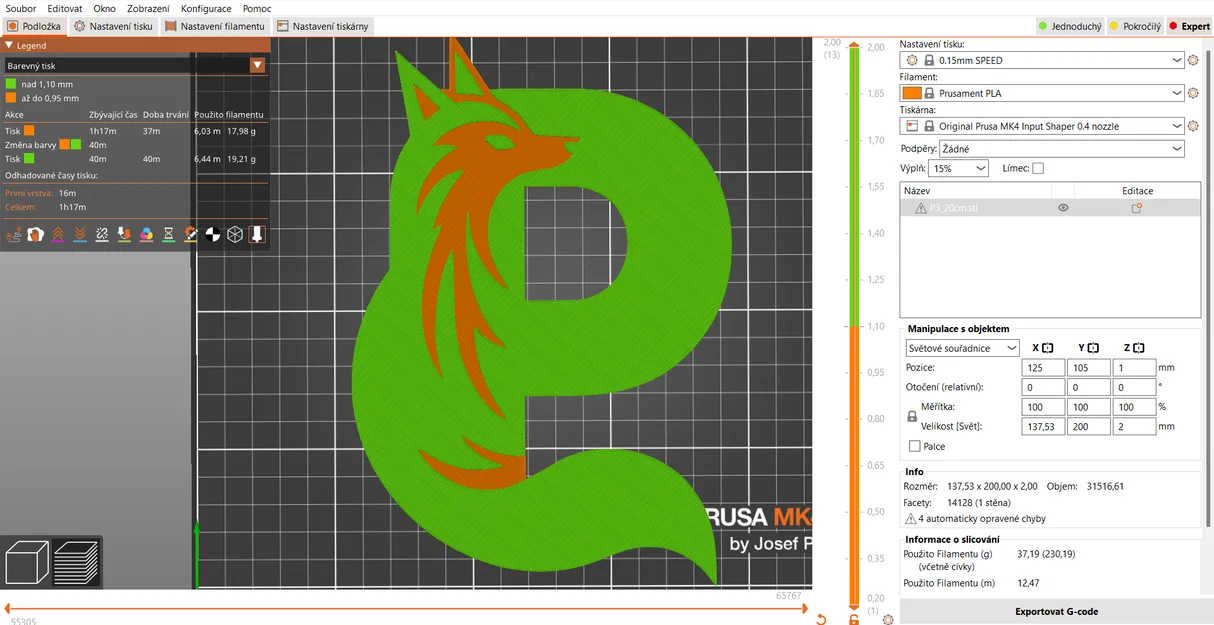
Task: Toggle the scale ratio lock icon
Action: pos(911,417)
